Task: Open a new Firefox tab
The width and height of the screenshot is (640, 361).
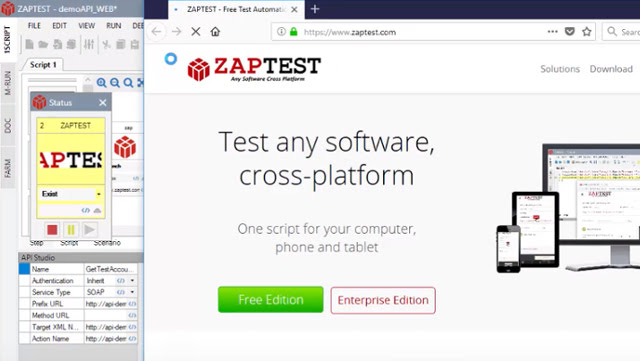Action: (x=315, y=9)
